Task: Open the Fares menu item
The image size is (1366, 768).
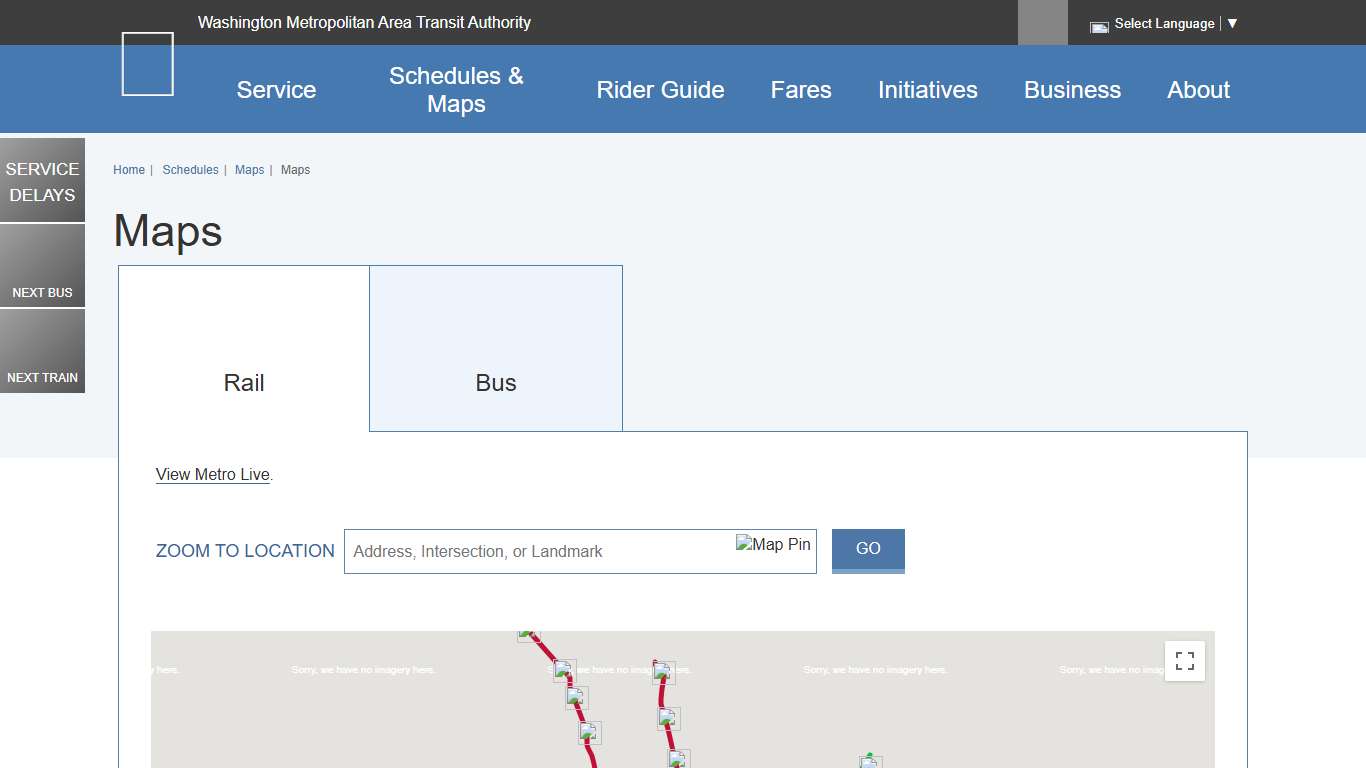Action: click(800, 89)
